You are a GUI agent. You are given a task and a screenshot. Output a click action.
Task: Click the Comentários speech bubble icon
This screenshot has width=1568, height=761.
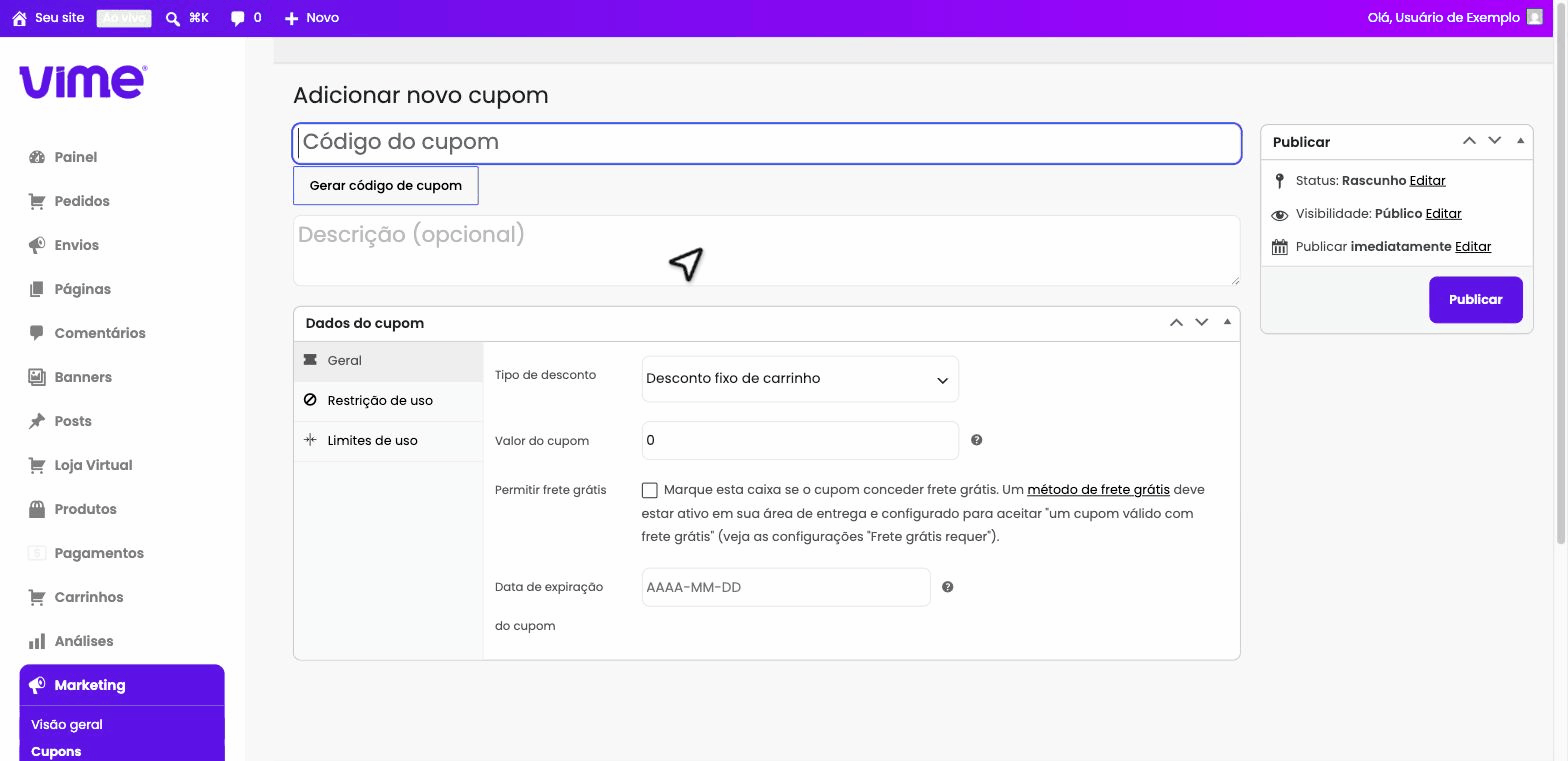[37, 333]
